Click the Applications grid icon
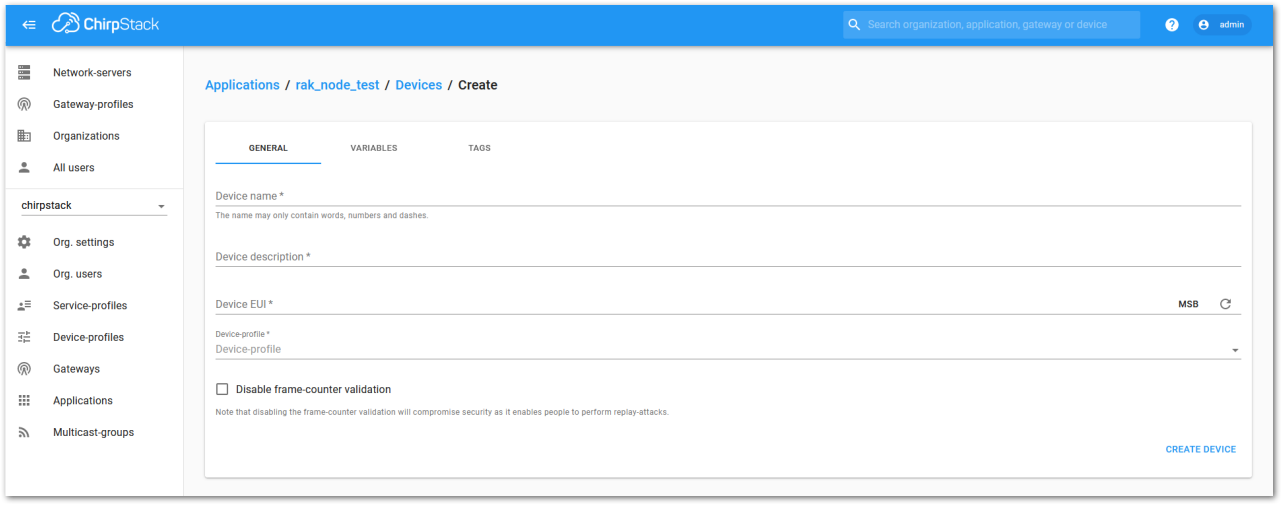This screenshot has height=505, width=1282. 25,401
